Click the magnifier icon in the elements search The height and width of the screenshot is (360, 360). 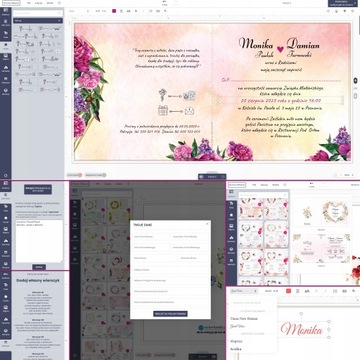point(60,13)
